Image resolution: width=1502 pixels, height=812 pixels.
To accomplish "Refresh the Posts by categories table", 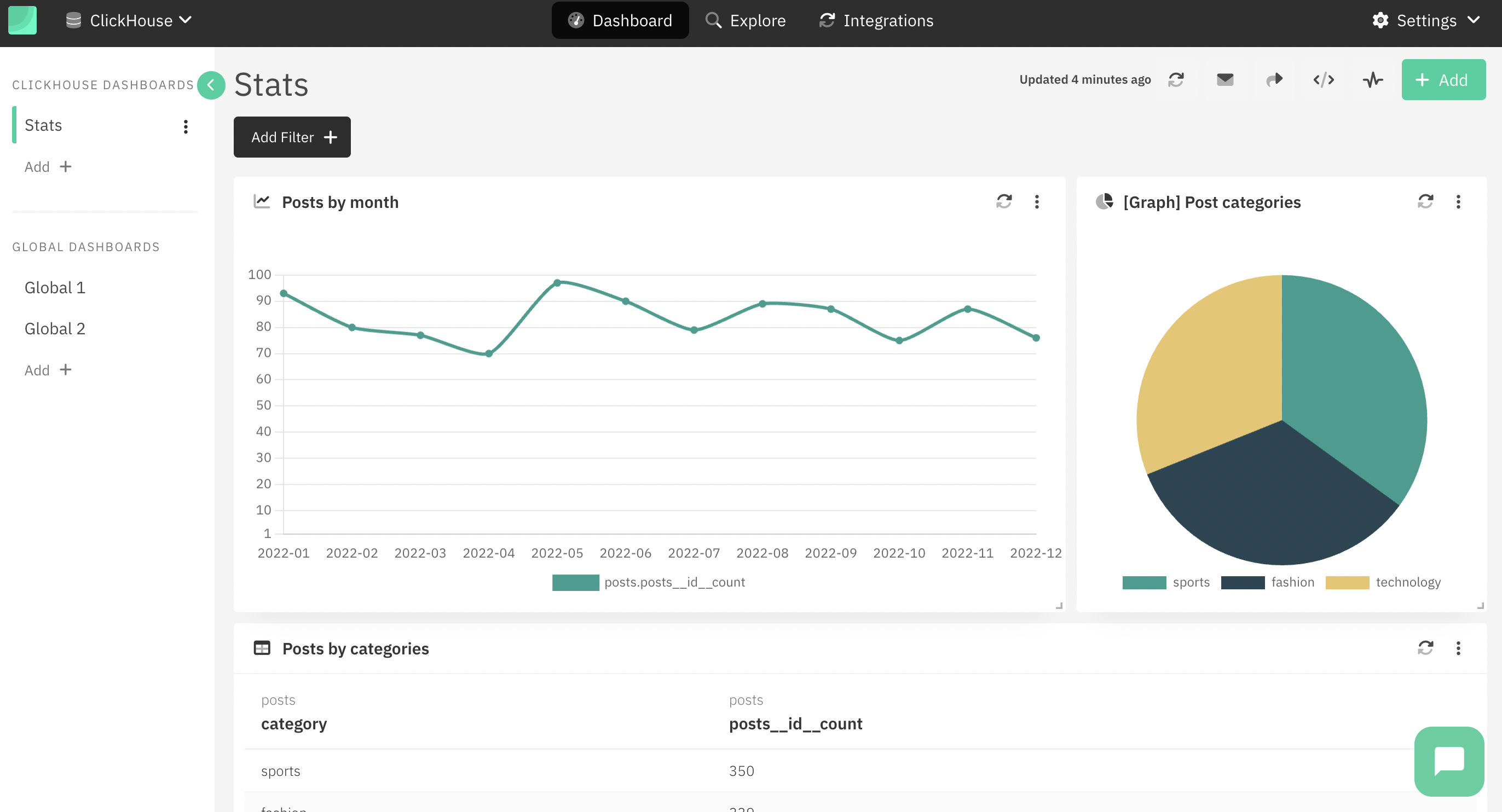I will (x=1425, y=648).
